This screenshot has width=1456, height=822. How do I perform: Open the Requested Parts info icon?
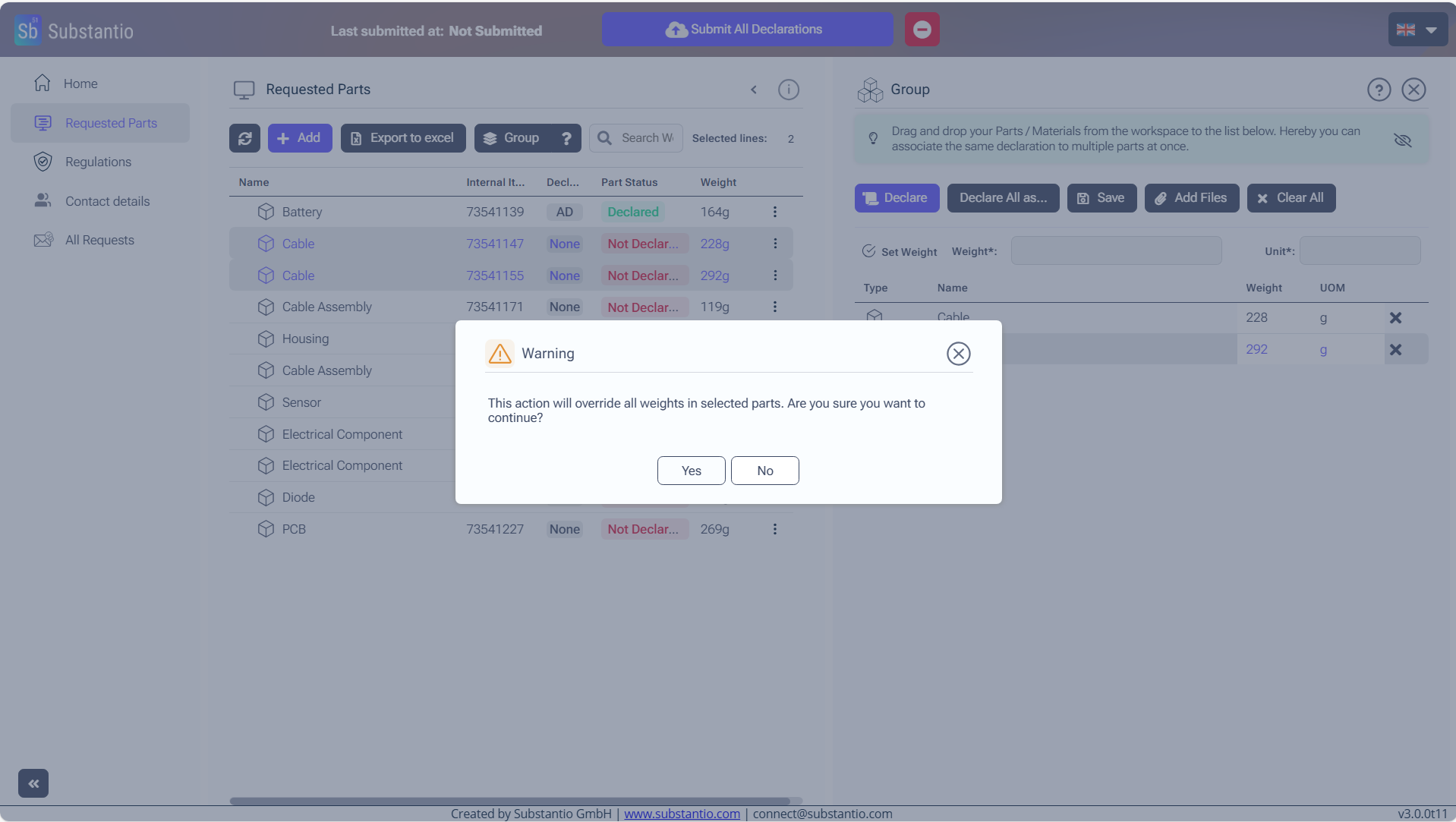click(788, 90)
